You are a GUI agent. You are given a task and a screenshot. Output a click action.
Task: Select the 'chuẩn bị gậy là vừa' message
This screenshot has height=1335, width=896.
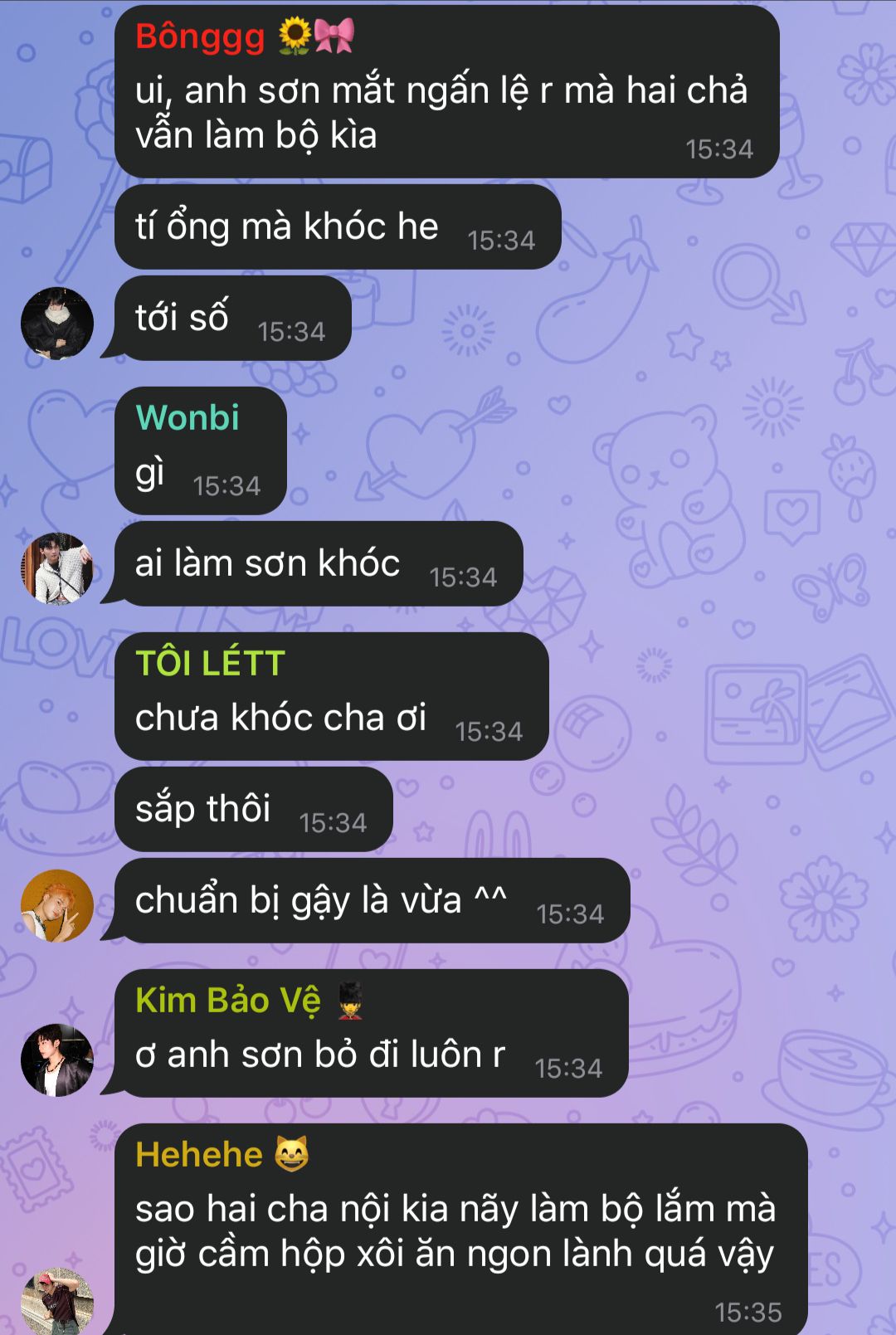(372, 900)
